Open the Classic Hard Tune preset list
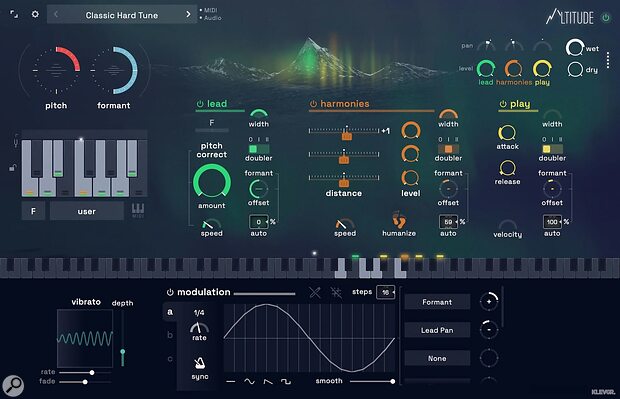620x399 pixels. click(122, 15)
